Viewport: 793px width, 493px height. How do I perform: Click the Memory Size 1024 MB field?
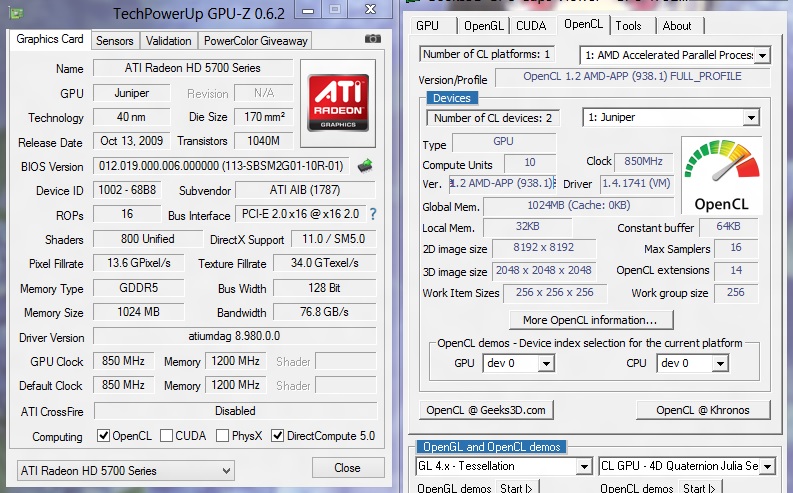coord(139,312)
